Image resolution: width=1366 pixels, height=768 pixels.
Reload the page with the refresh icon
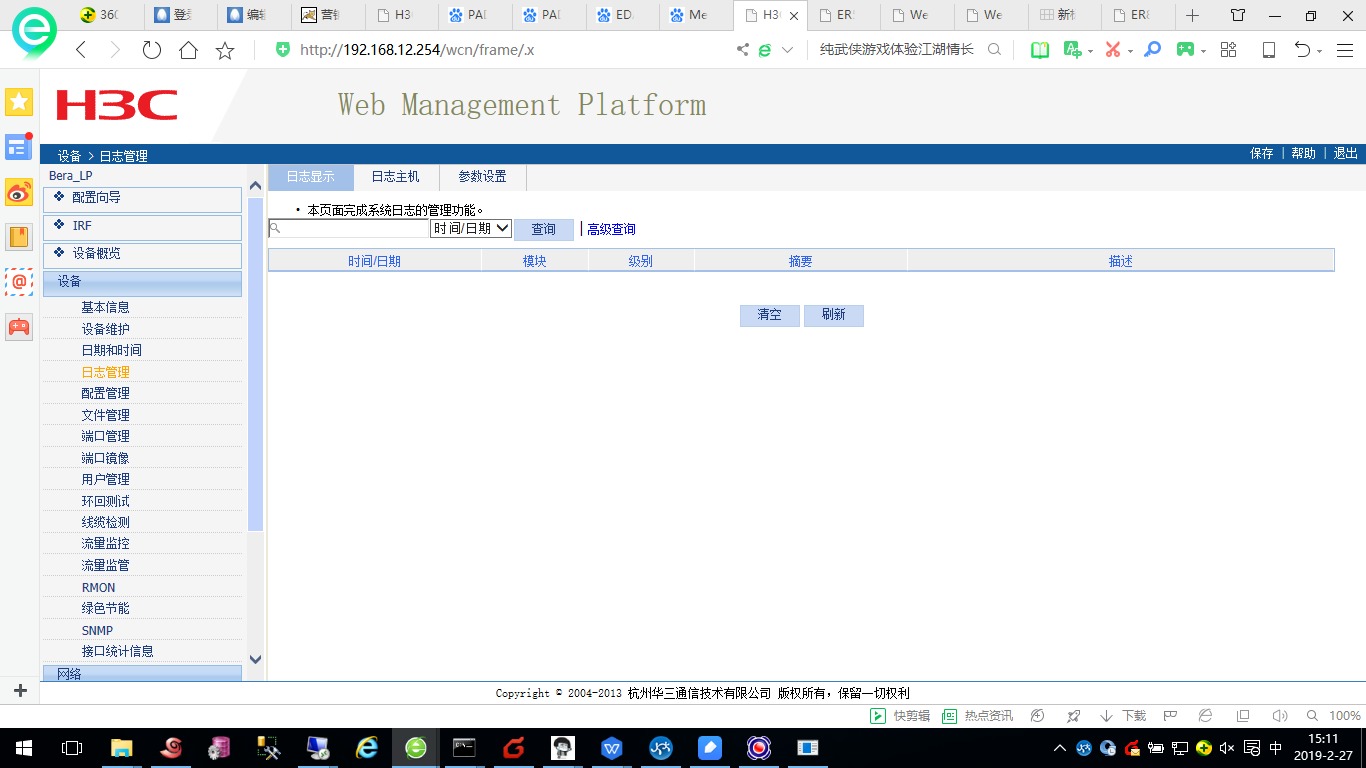[151, 50]
